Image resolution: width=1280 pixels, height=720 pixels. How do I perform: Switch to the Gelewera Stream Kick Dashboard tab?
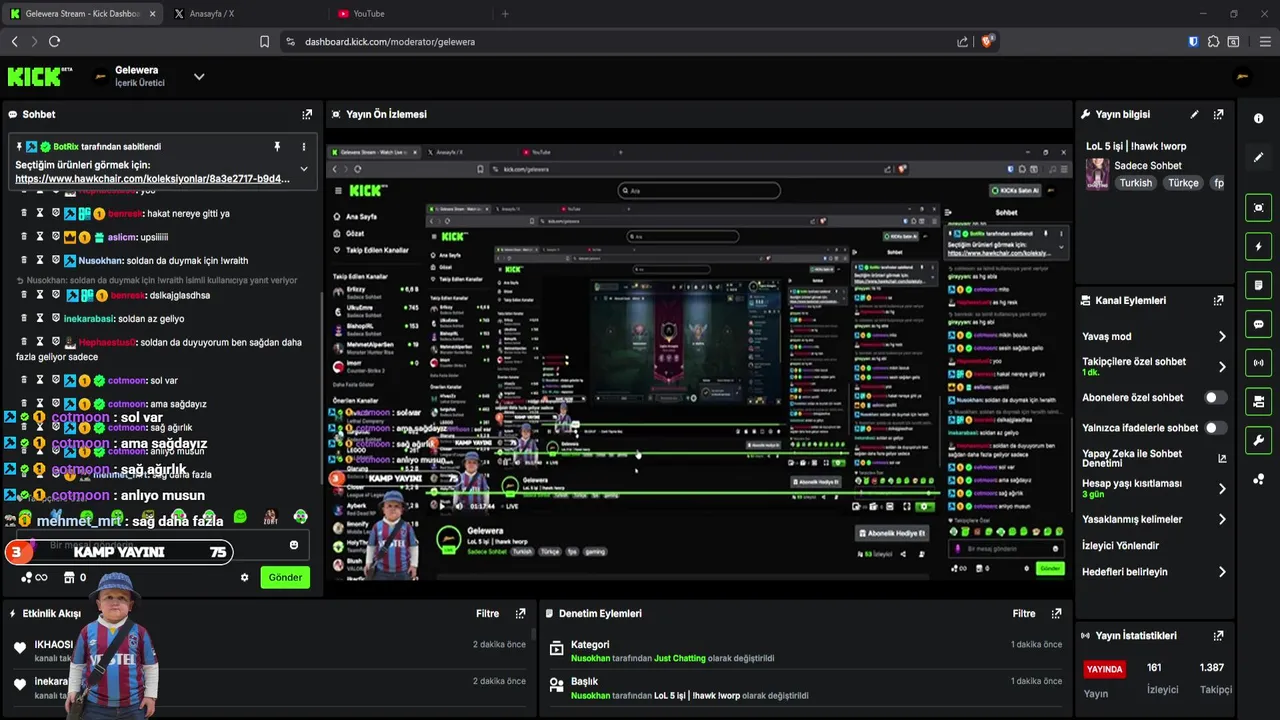point(83,14)
